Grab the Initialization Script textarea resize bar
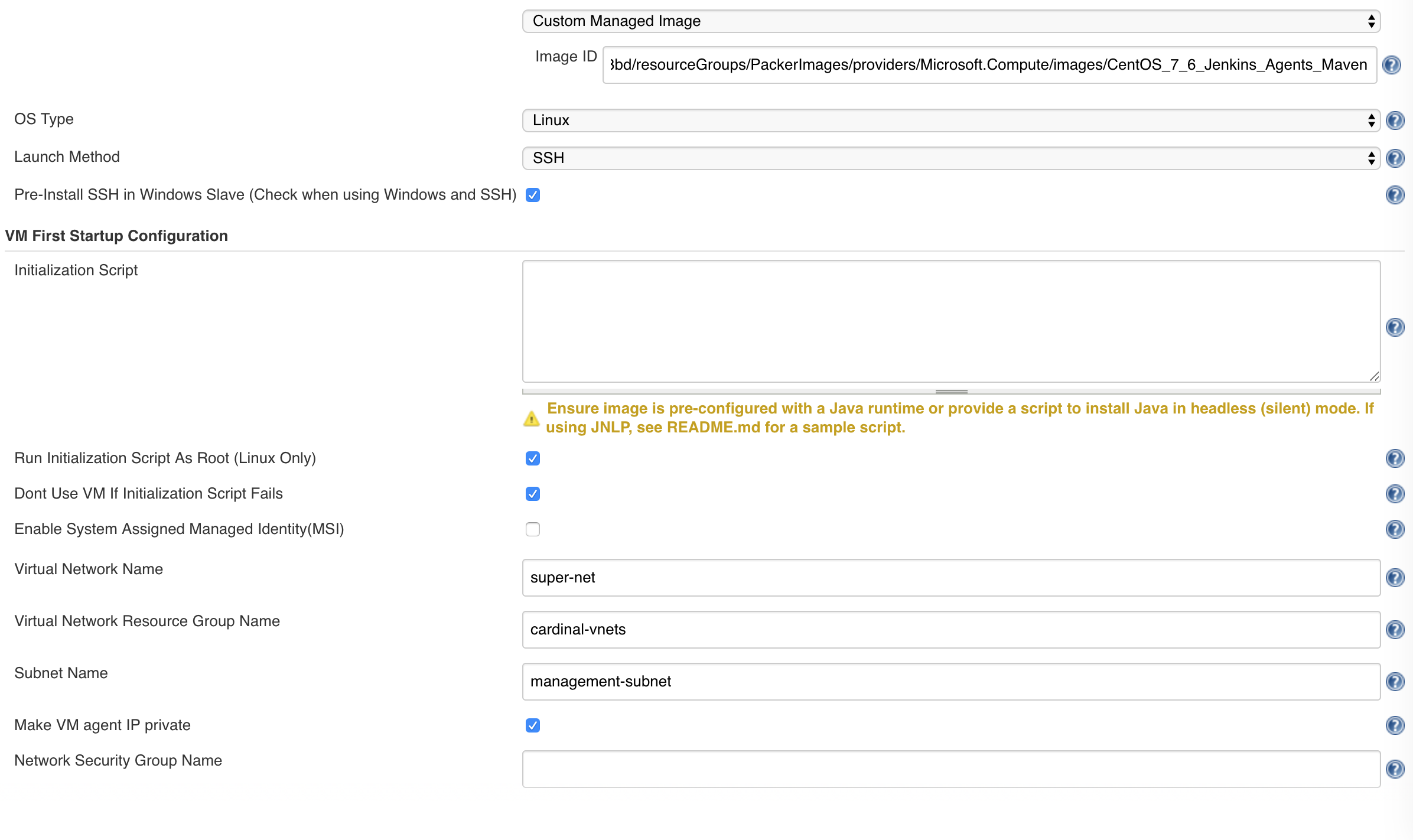This screenshot has height=840, width=1413. pyautogui.click(x=951, y=391)
